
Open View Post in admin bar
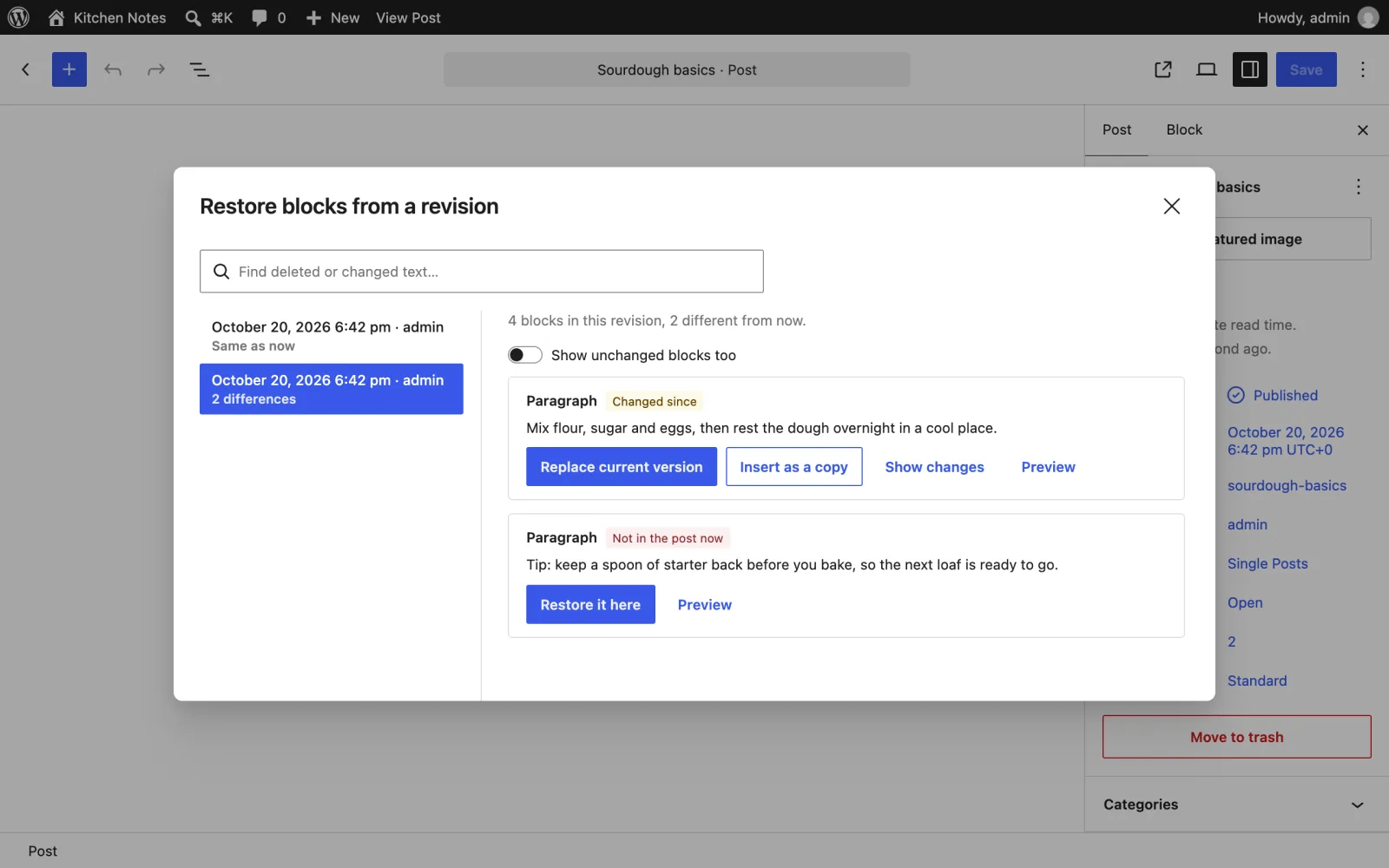[x=408, y=17]
